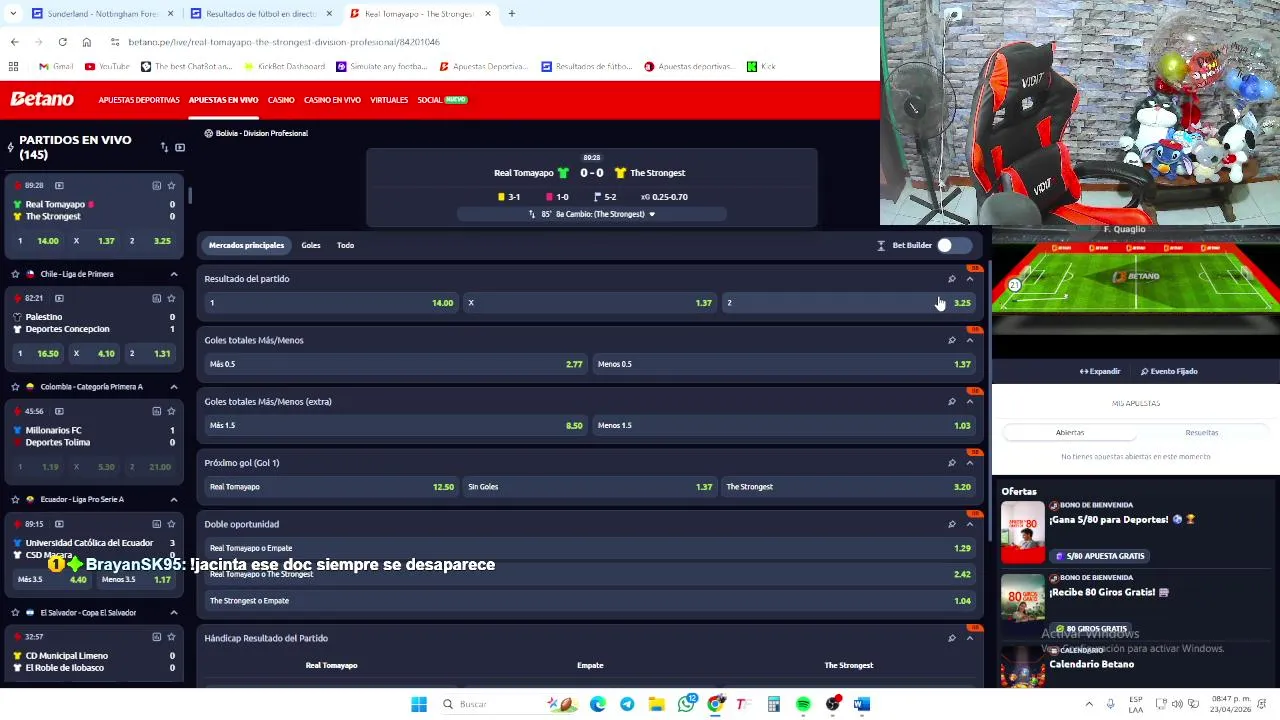Screen dimensions: 1280x720
Task: Collapse Goles totales Más/Menos market
Action: tap(970, 340)
